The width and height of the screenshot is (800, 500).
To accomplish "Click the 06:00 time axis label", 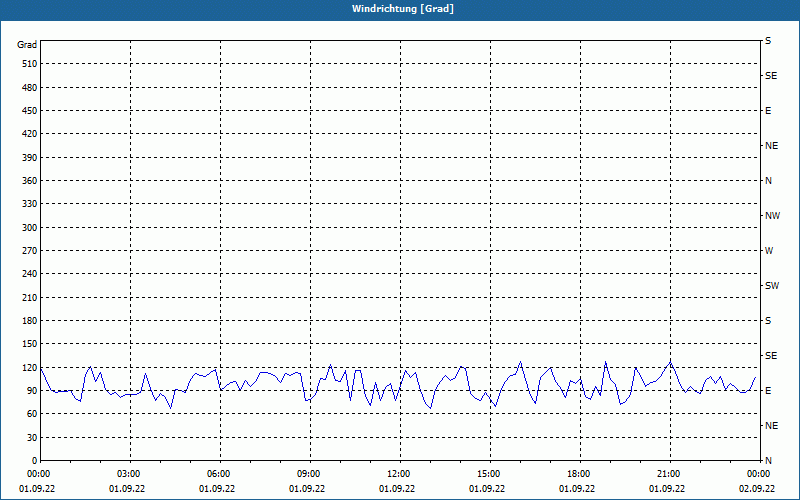I will [x=220, y=474].
